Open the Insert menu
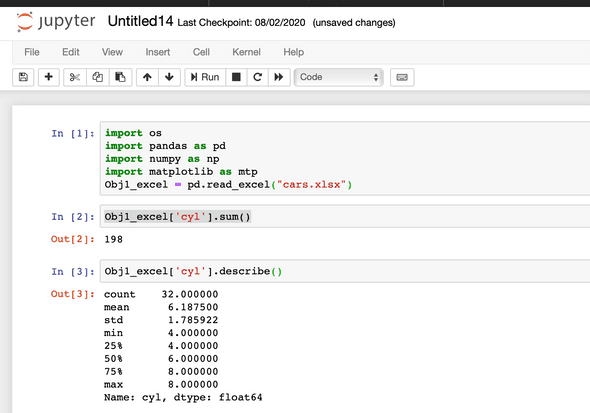This screenshot has width=590, height=413. point(158,52)
